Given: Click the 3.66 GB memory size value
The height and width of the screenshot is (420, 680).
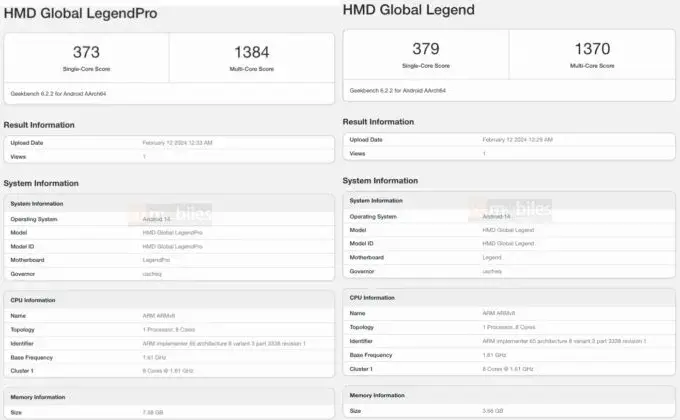Looking at the screenshot, I should 492,409.
